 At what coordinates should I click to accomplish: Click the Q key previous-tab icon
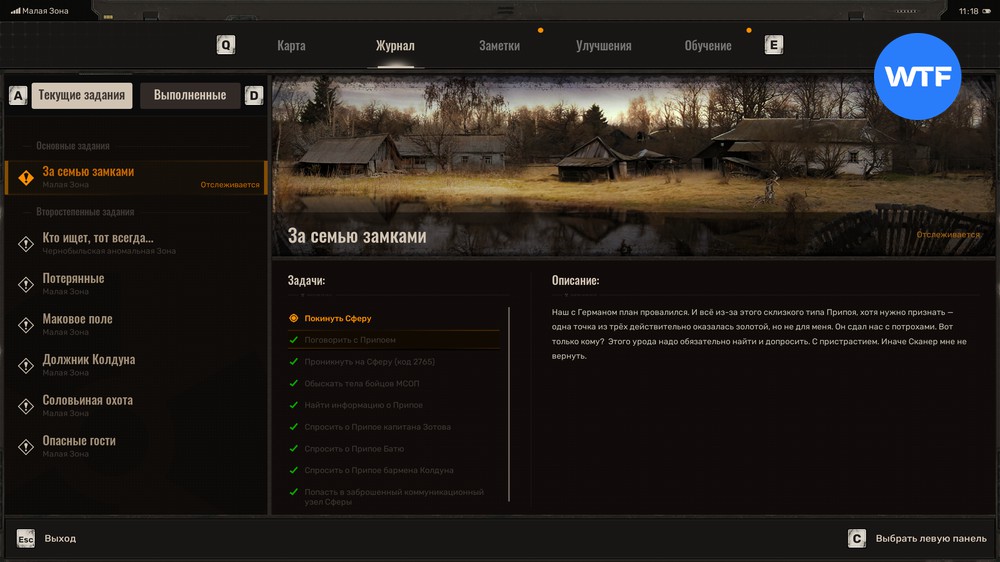click(226, 45)
